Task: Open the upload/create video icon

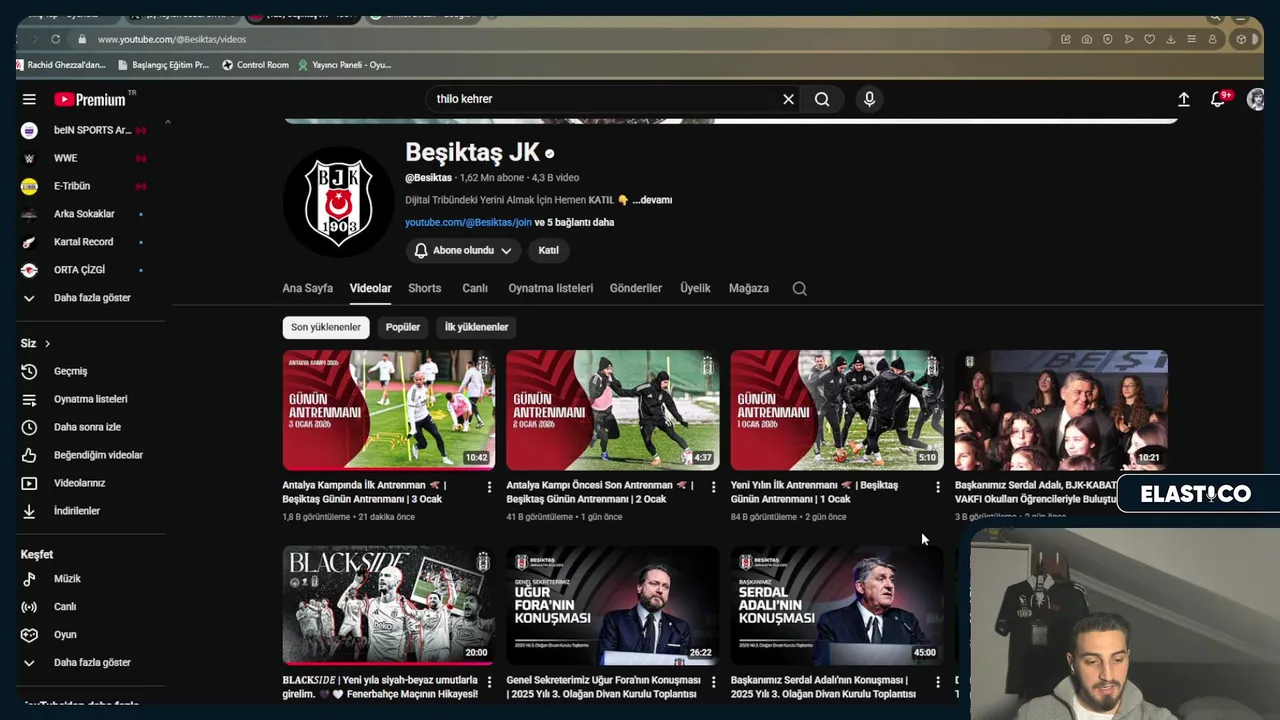Action: click(1184, 99)
